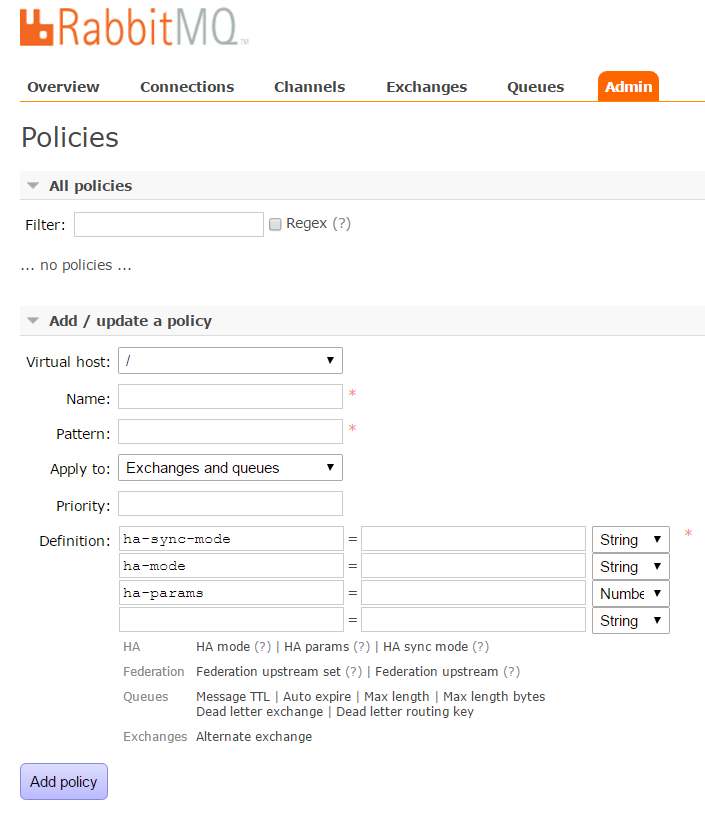This screenshot has height=823, width=705.
Task: Open HA params help question mark
Action: (361, 647)
